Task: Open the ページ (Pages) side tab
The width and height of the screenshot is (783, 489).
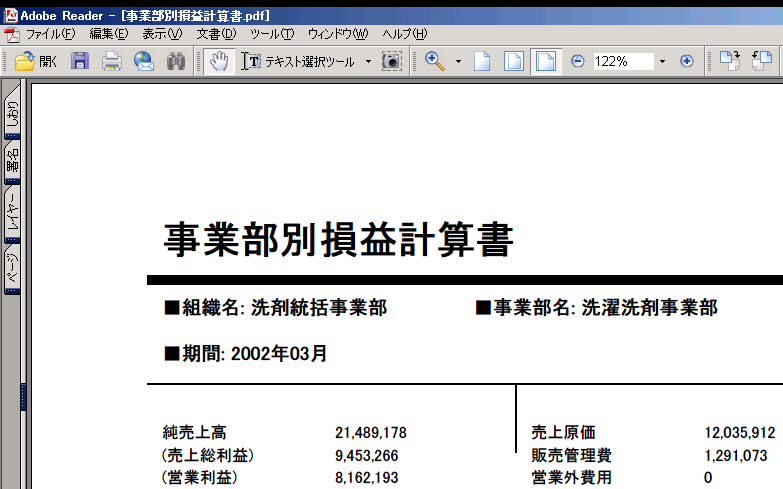Action: pyautogui.click(x=12, y=269)
